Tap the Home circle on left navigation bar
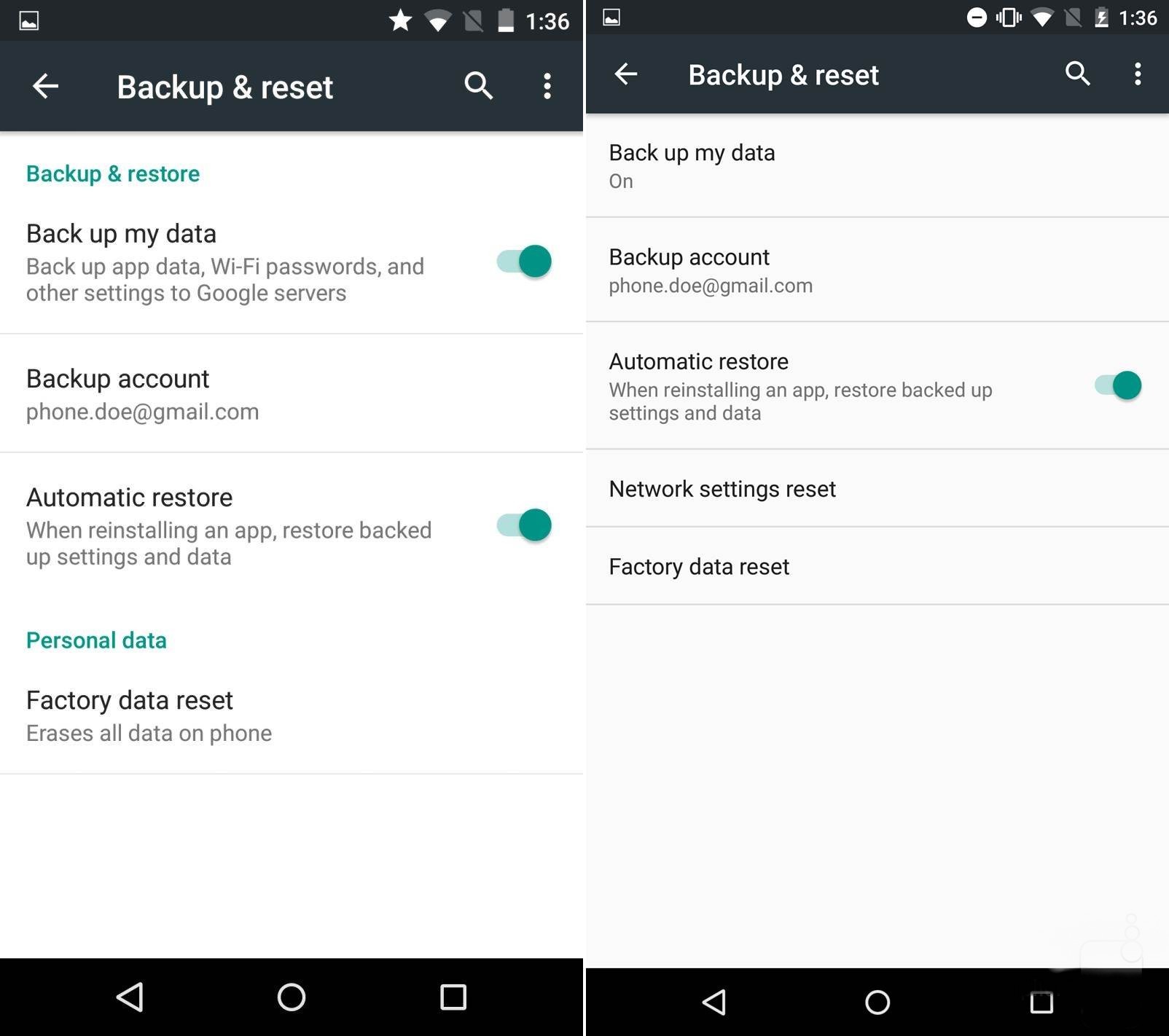The image size is (1169, 1036). [292, 997]
